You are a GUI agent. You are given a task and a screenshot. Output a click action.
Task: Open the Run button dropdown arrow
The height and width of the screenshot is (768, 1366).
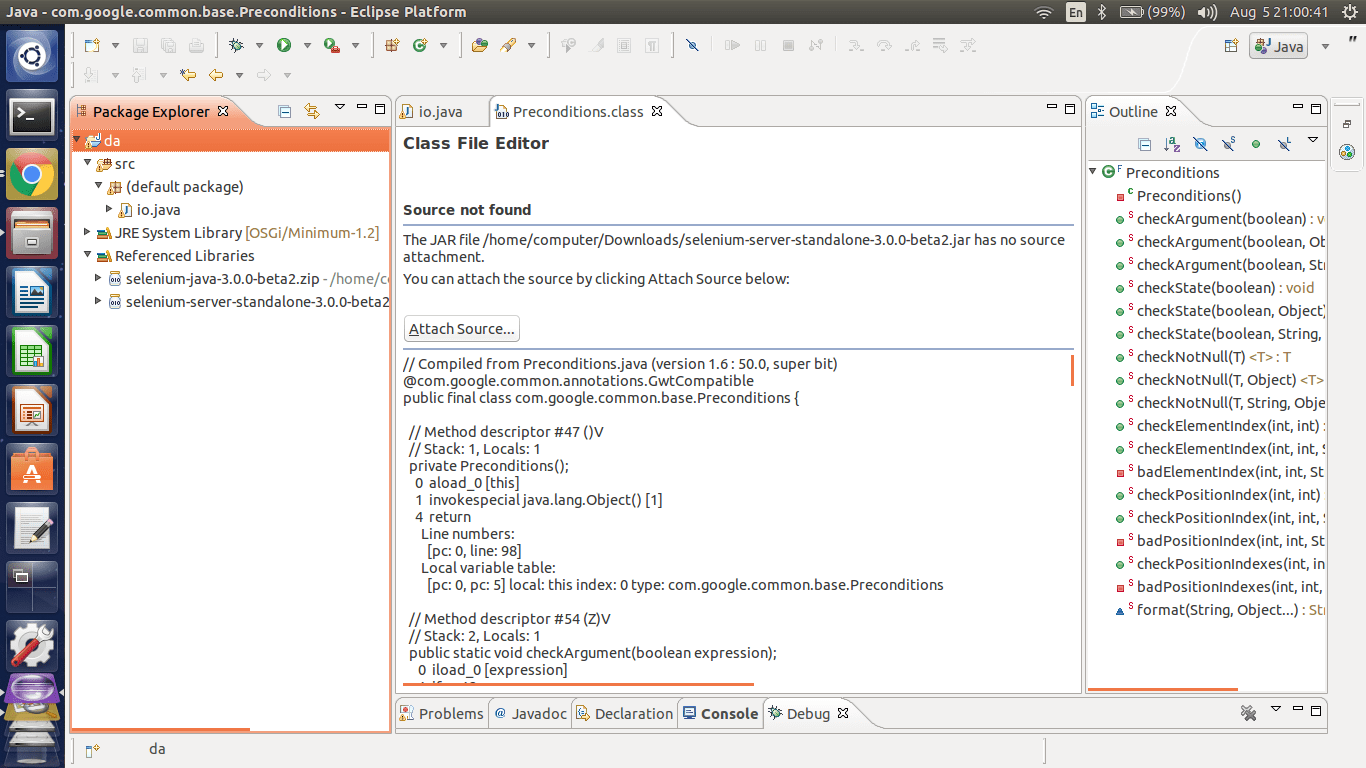306,45
